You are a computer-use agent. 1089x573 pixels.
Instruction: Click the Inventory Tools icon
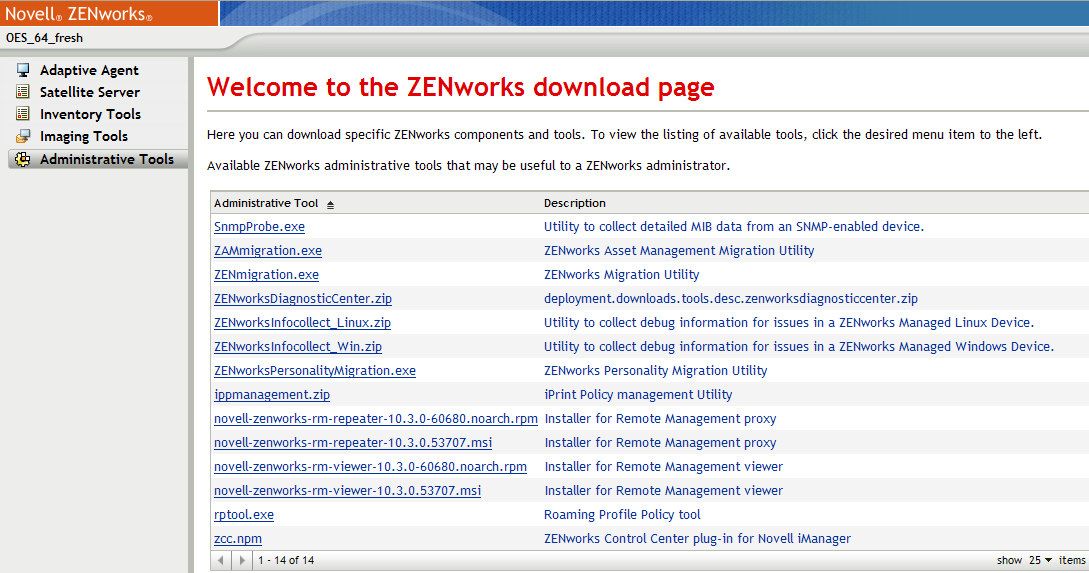coord(23,114)
